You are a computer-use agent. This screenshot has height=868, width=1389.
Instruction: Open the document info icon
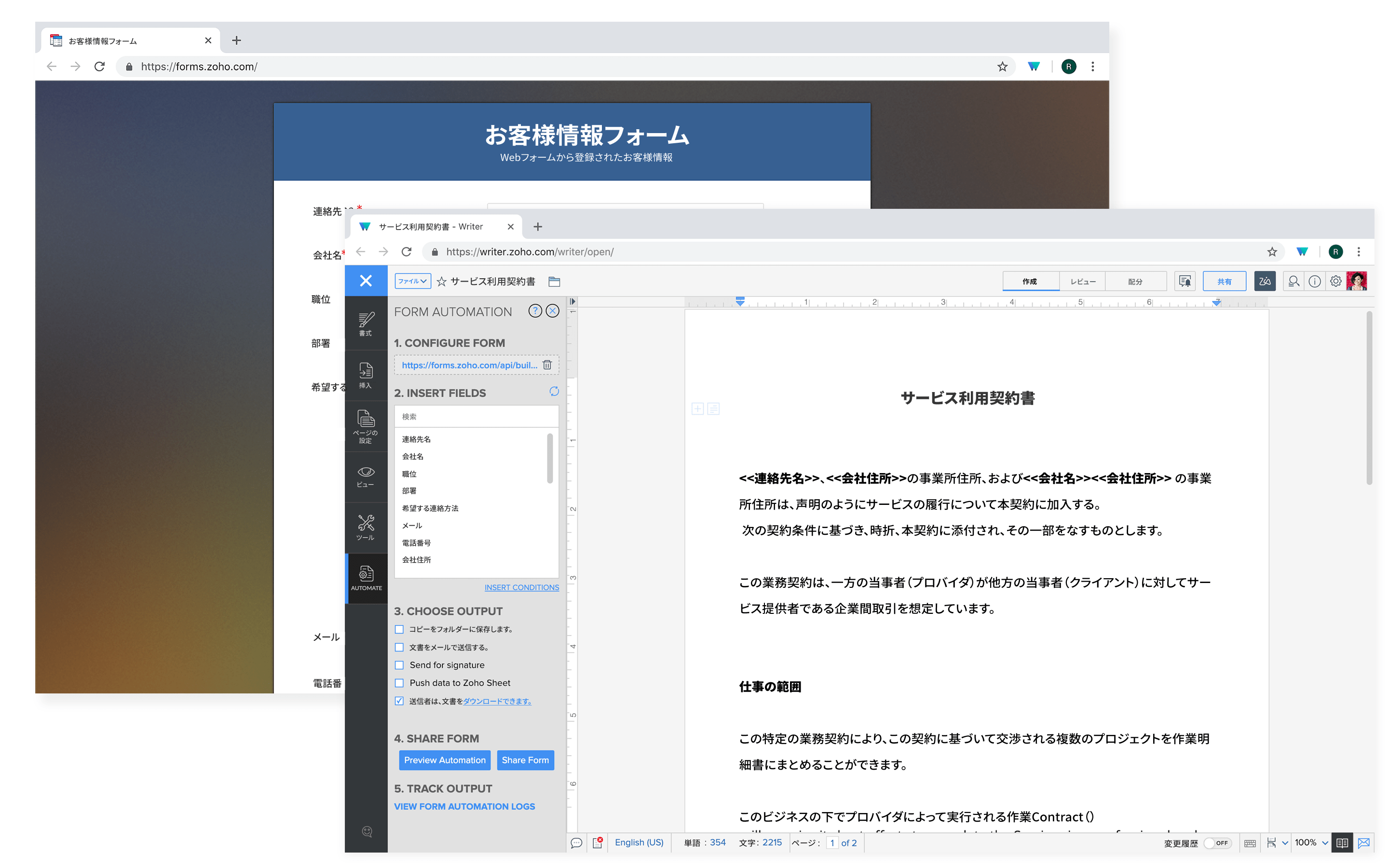[x=1314, y=281]
